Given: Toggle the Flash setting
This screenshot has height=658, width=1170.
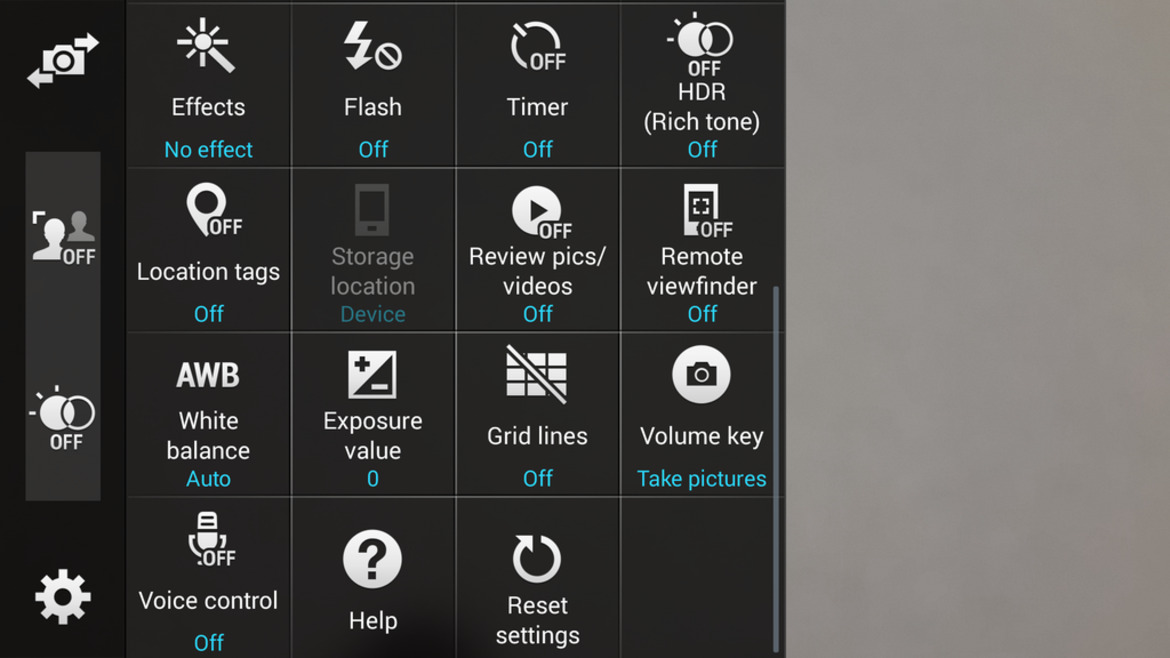Looking at the screenshot, I should pos(373,85).
